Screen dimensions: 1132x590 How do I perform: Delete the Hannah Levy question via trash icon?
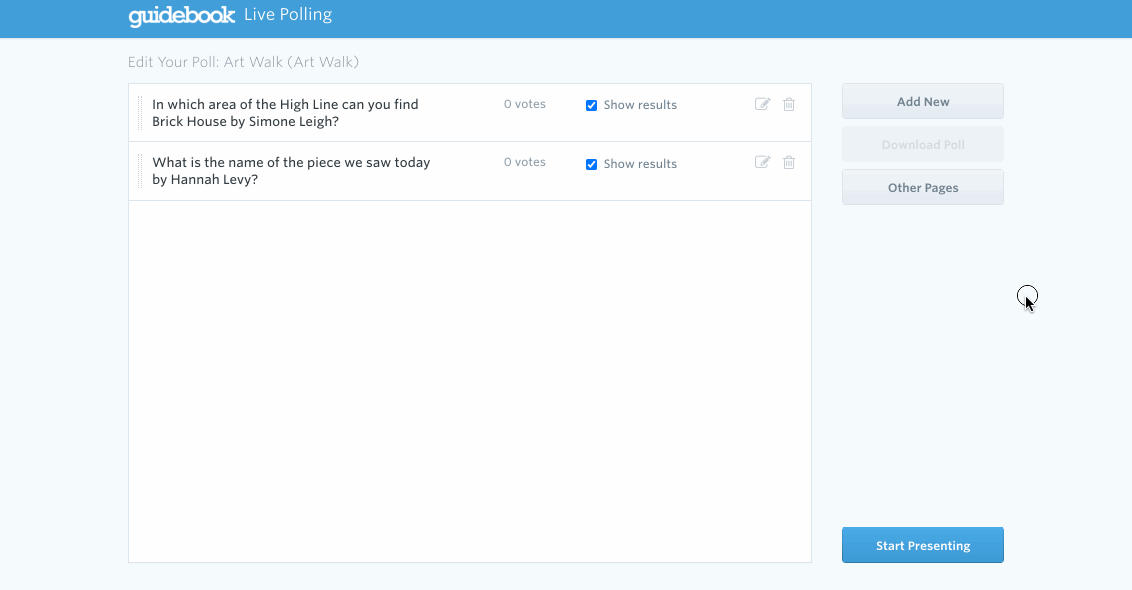(789, 162)
